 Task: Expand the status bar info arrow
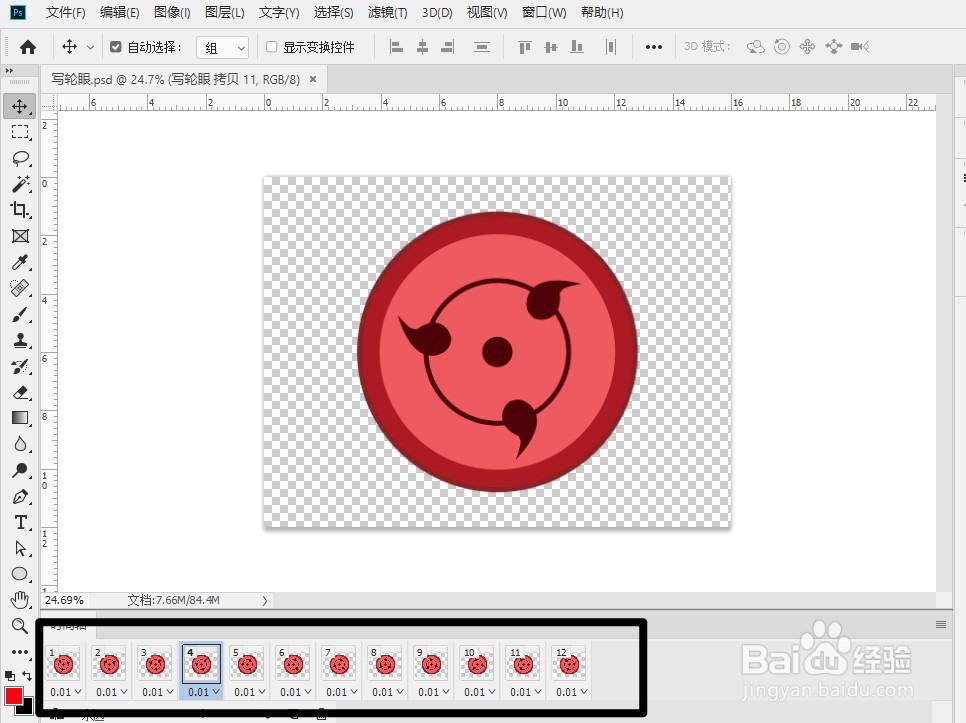click(265, 600)
